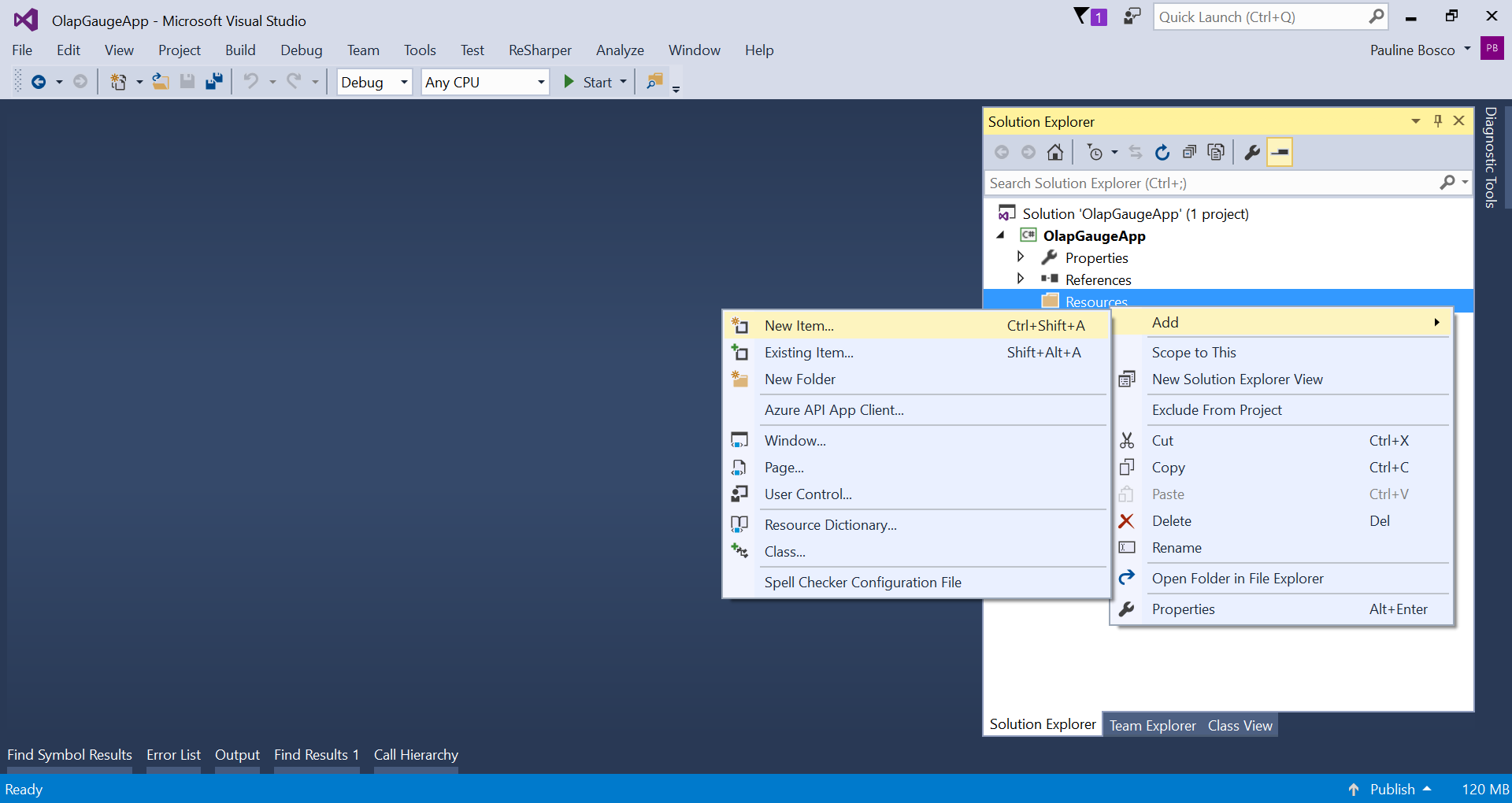The height and width of the screenshot is (803, 1512).
Task: Click Delete with the red X
Action: [1281, 520]
